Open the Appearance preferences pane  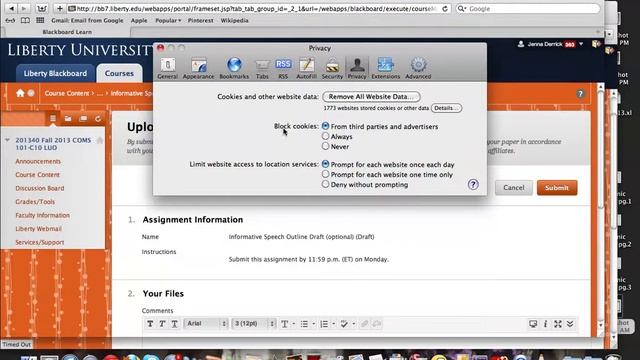click(198, 68)
